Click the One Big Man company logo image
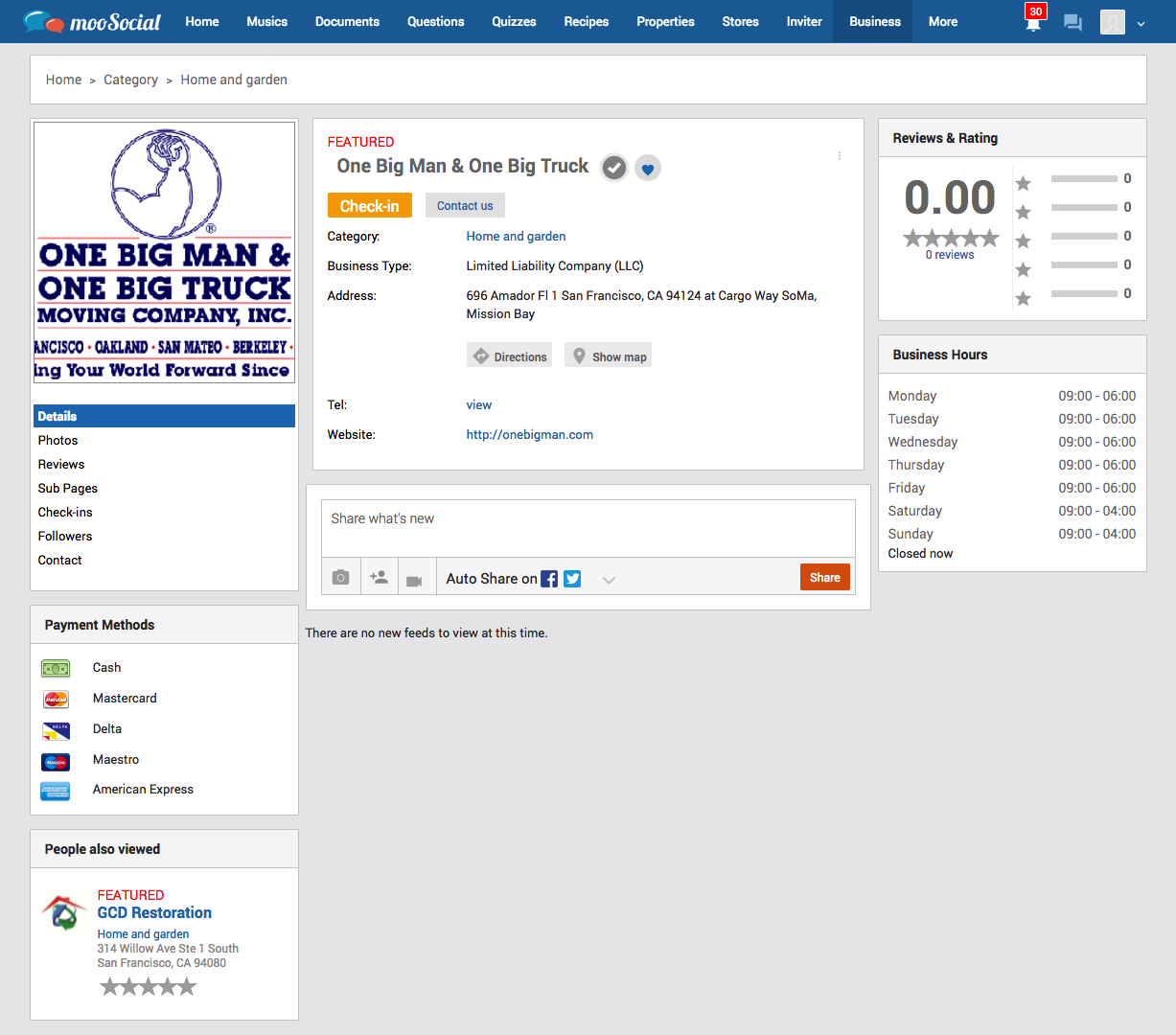 point(164,252)
